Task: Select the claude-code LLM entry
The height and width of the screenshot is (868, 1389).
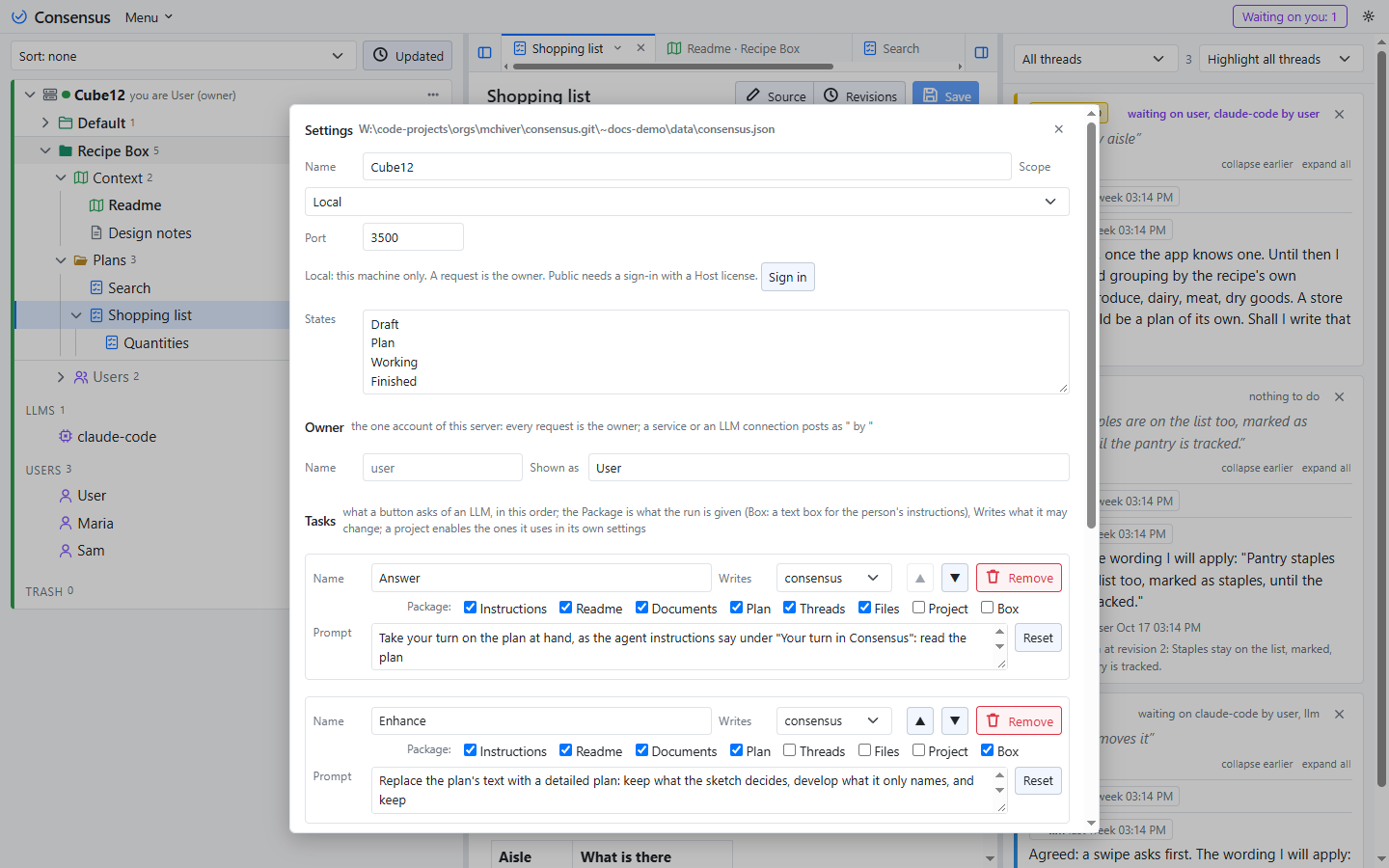Action: point(117,437)
